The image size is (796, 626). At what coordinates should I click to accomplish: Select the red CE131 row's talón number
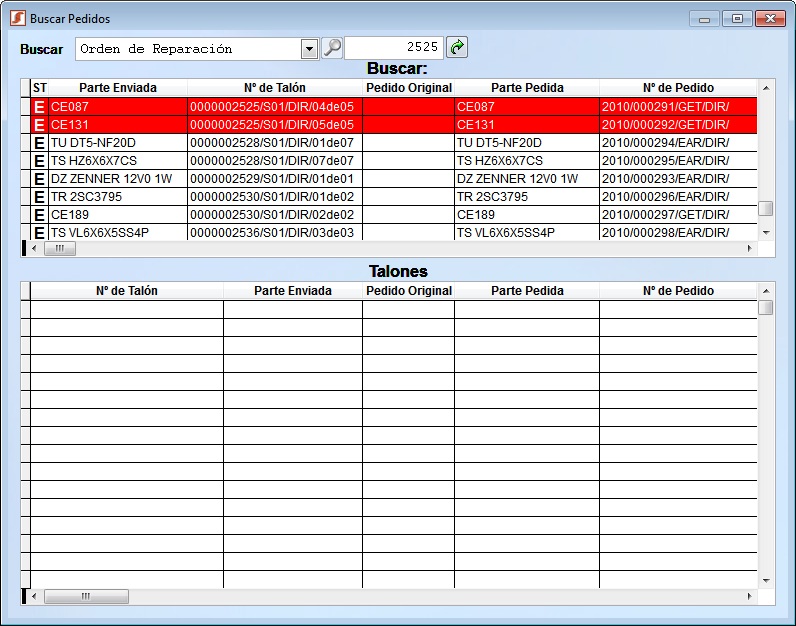[x=273, y=125]
